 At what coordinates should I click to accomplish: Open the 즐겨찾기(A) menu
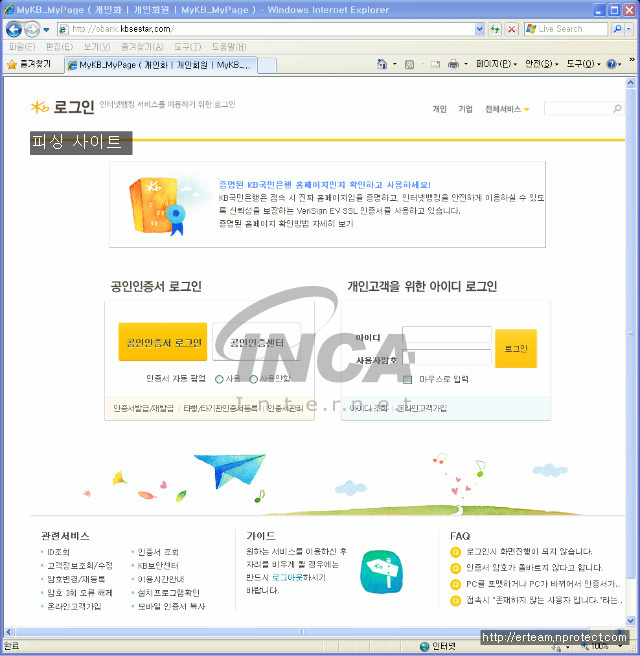click(x=142, y=47)
